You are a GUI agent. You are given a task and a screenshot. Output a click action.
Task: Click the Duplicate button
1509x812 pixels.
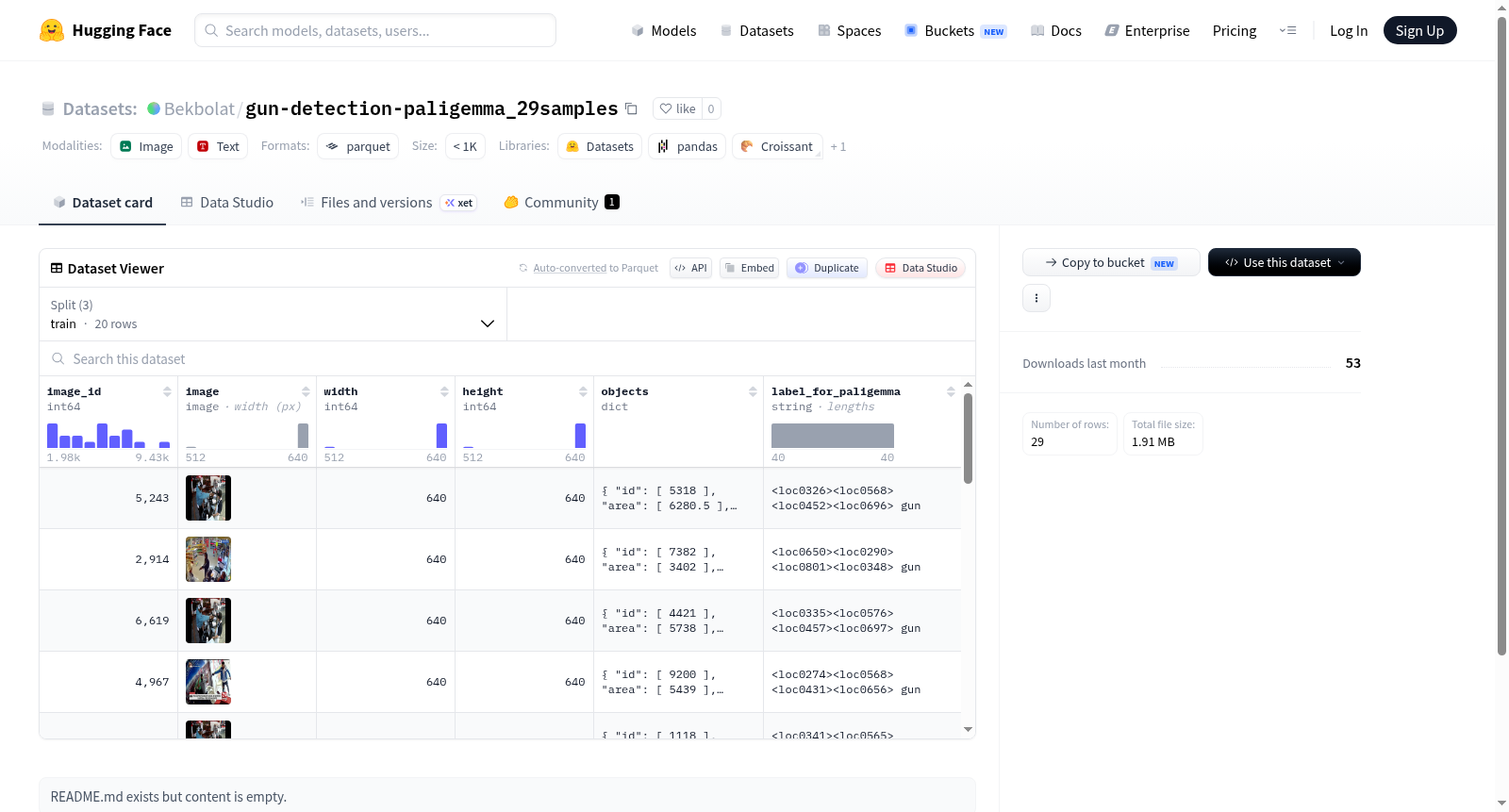coord(827,268)
